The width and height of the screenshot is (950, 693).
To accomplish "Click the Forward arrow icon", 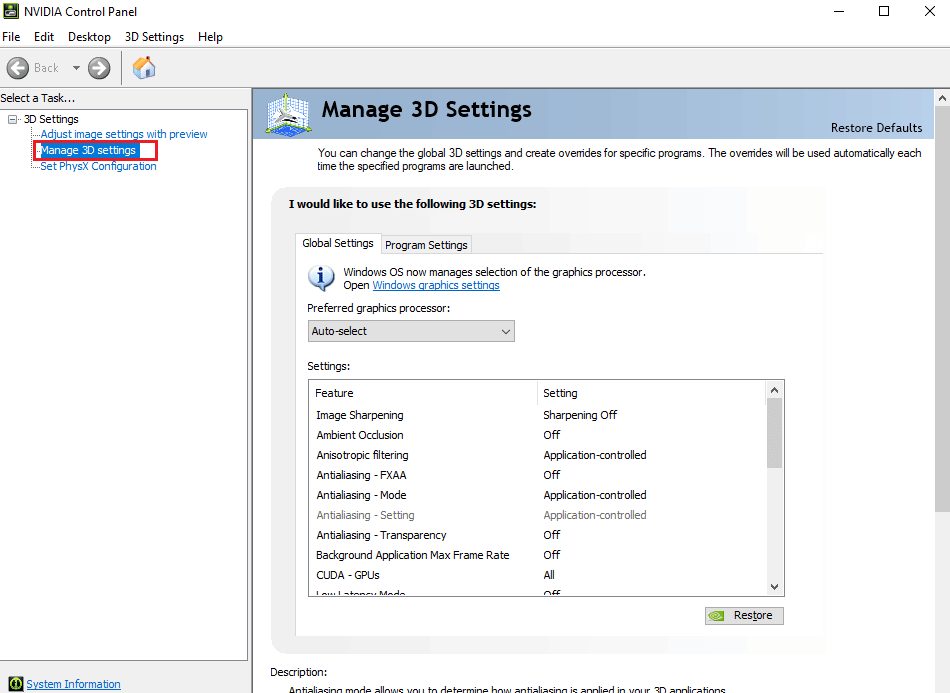I will [x=99, y=68].
